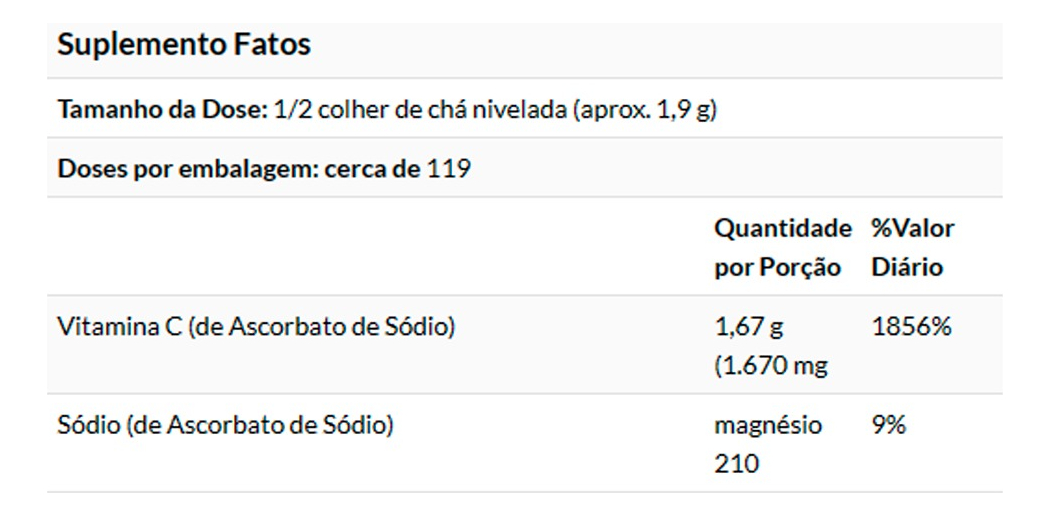Click the "Quantidade" column header word
This screenshot has width=1050, height=516.
[782, 228]
